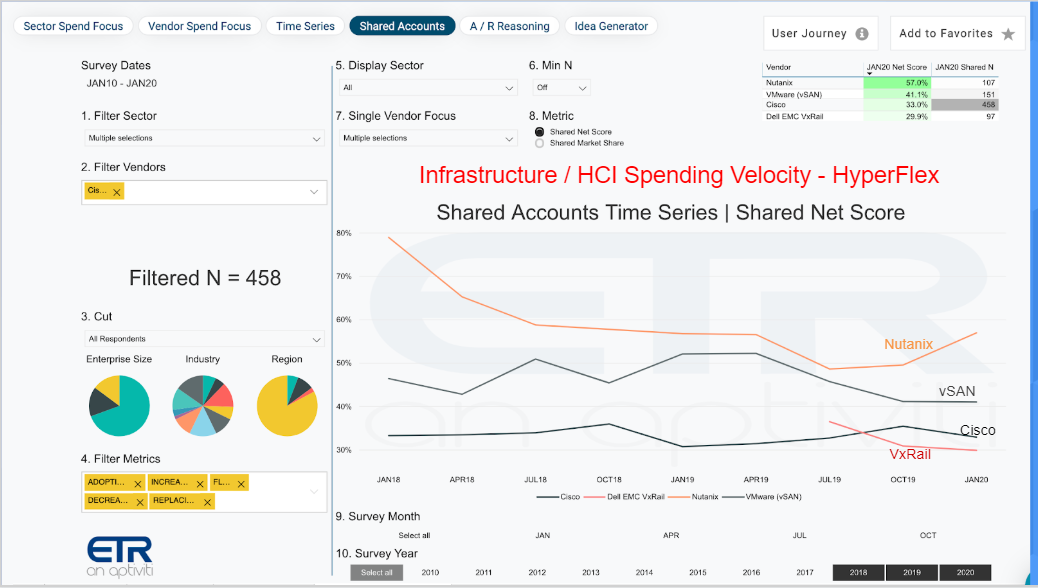
Task: Switch to the Time Series tab
Action: tap(305, 26)
